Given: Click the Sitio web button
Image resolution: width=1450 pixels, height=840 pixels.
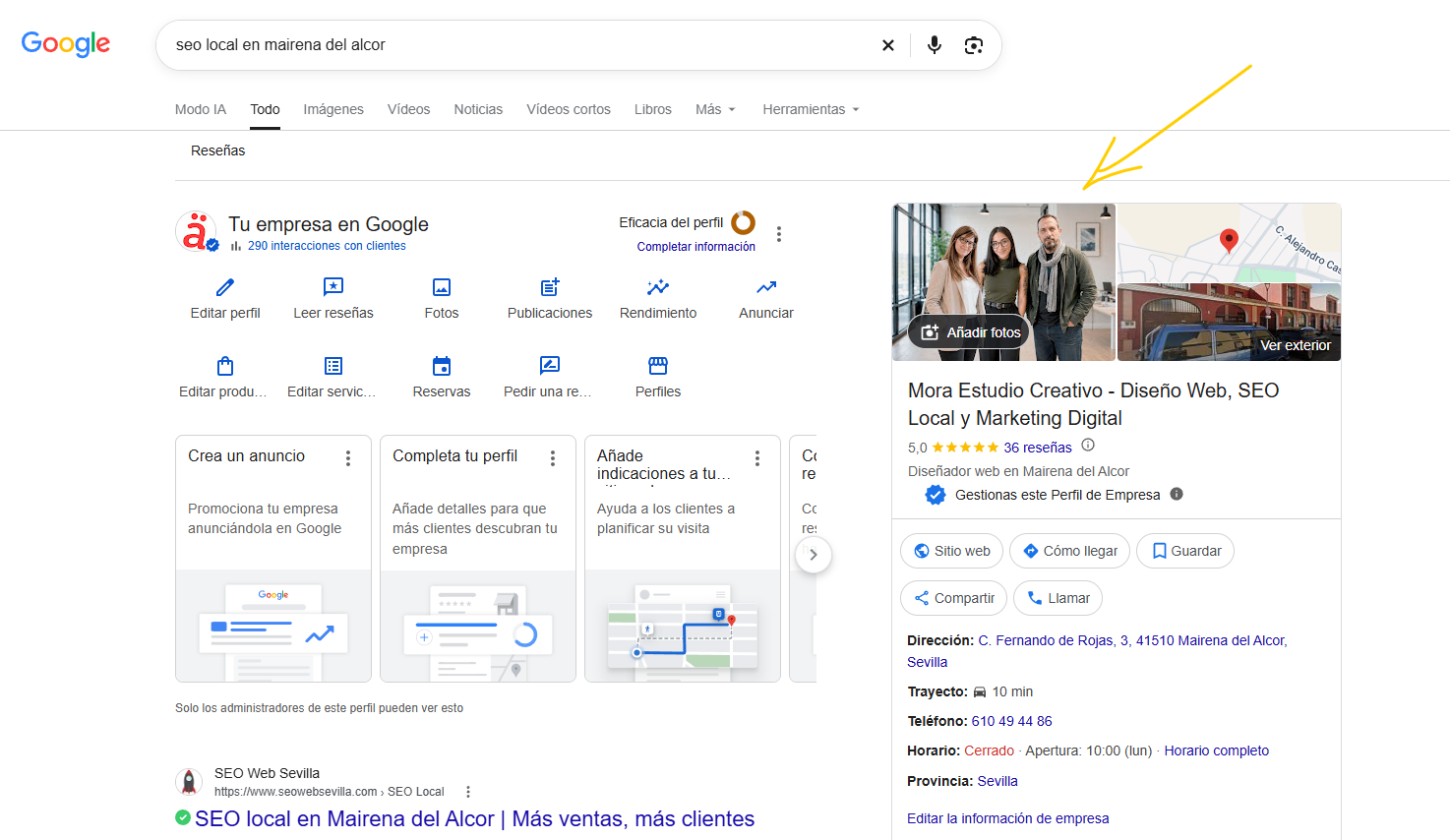Looking at the screenshot, I should 951,551.
